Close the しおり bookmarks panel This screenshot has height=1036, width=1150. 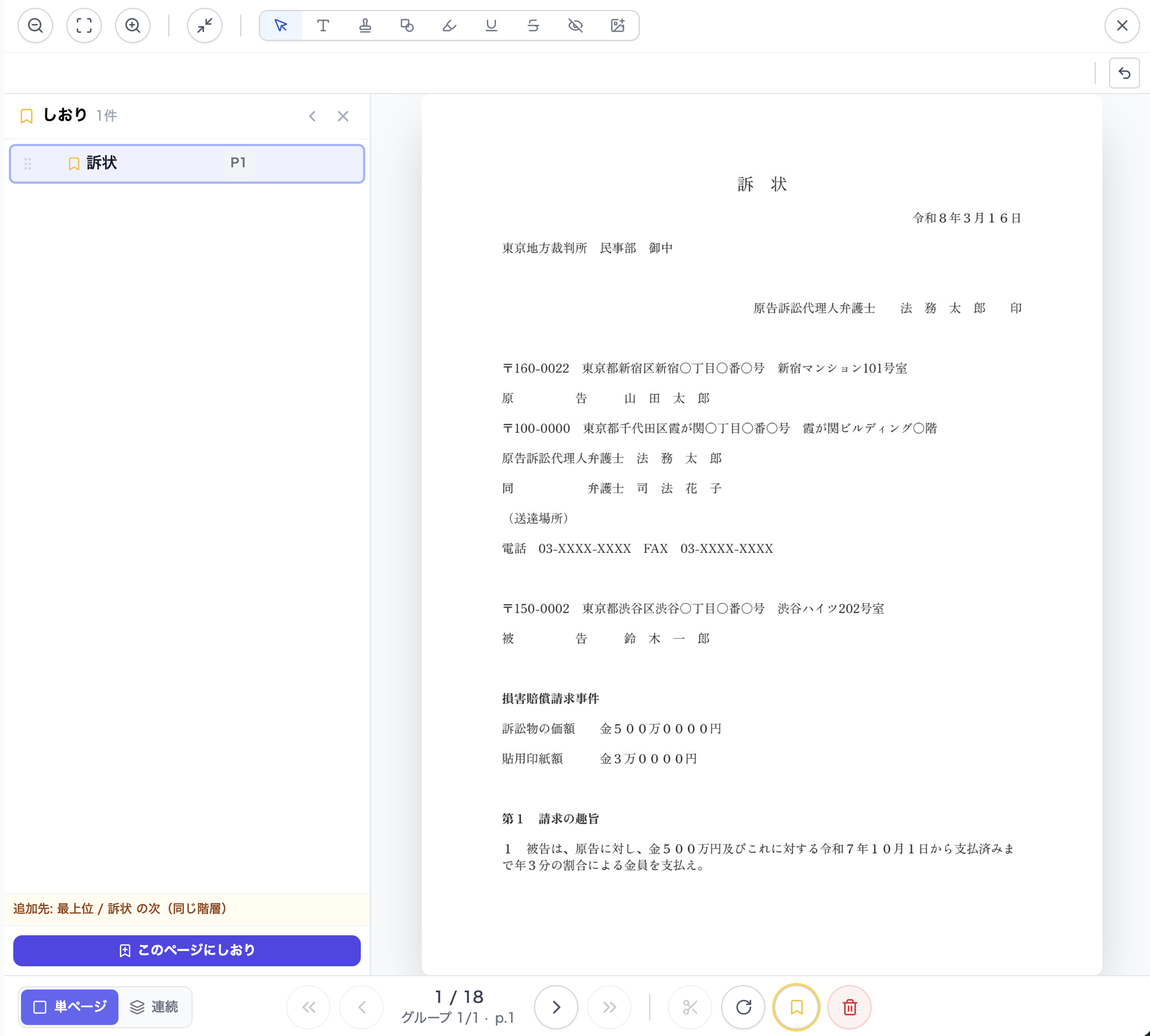343,116
